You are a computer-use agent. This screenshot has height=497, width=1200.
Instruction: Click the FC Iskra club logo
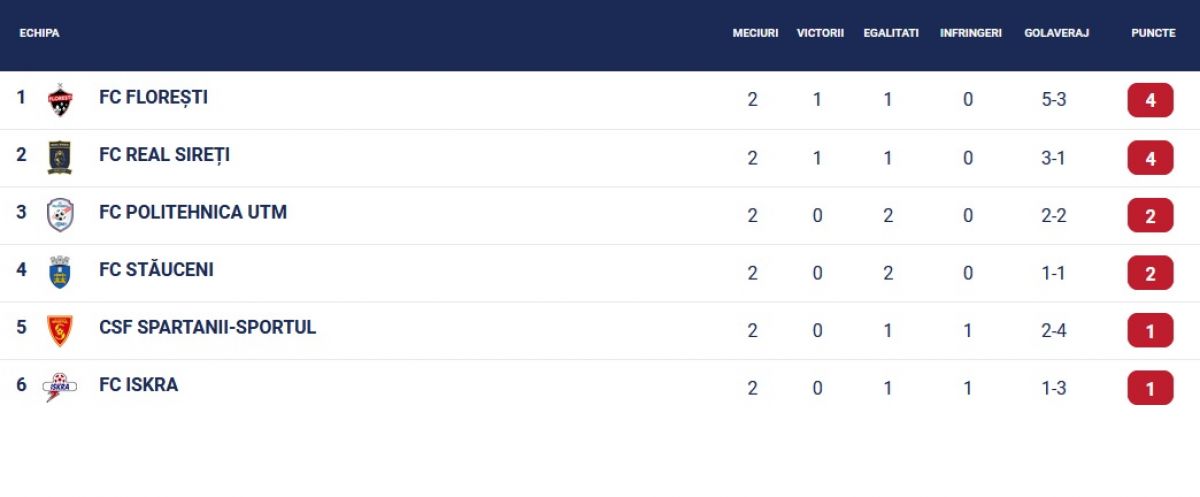60,387
